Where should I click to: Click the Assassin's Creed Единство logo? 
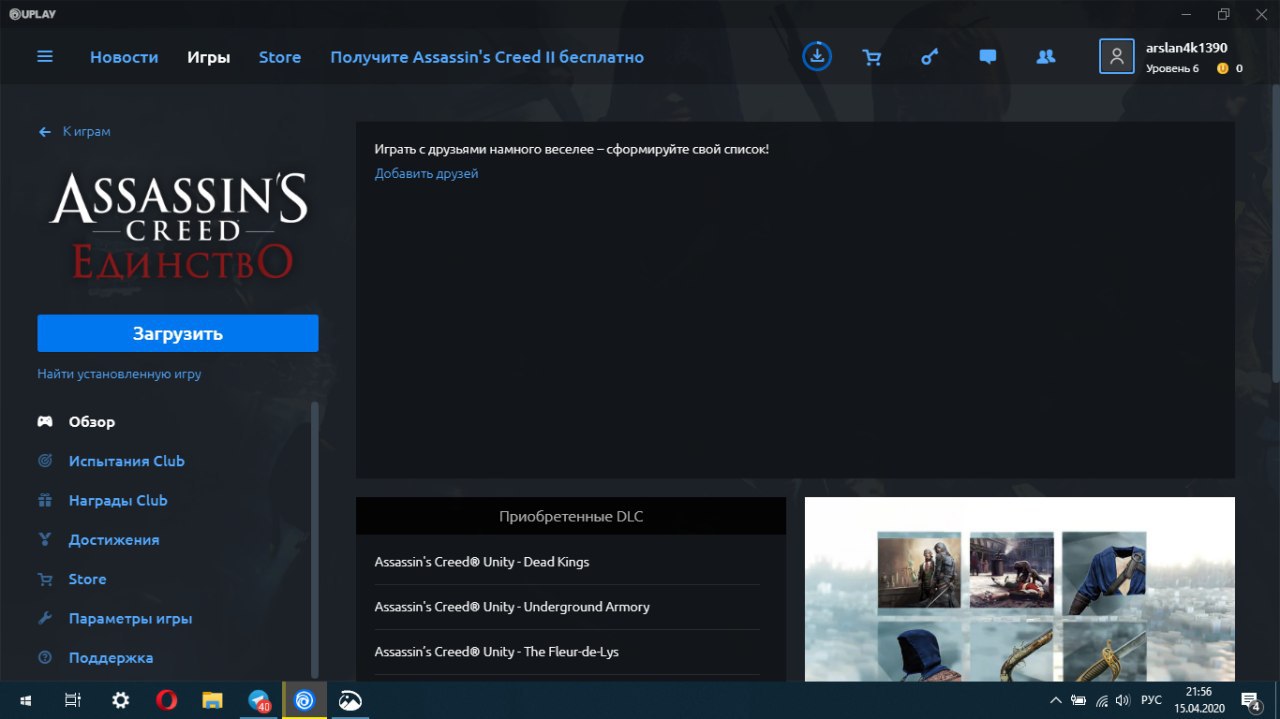tap(178, 225)
